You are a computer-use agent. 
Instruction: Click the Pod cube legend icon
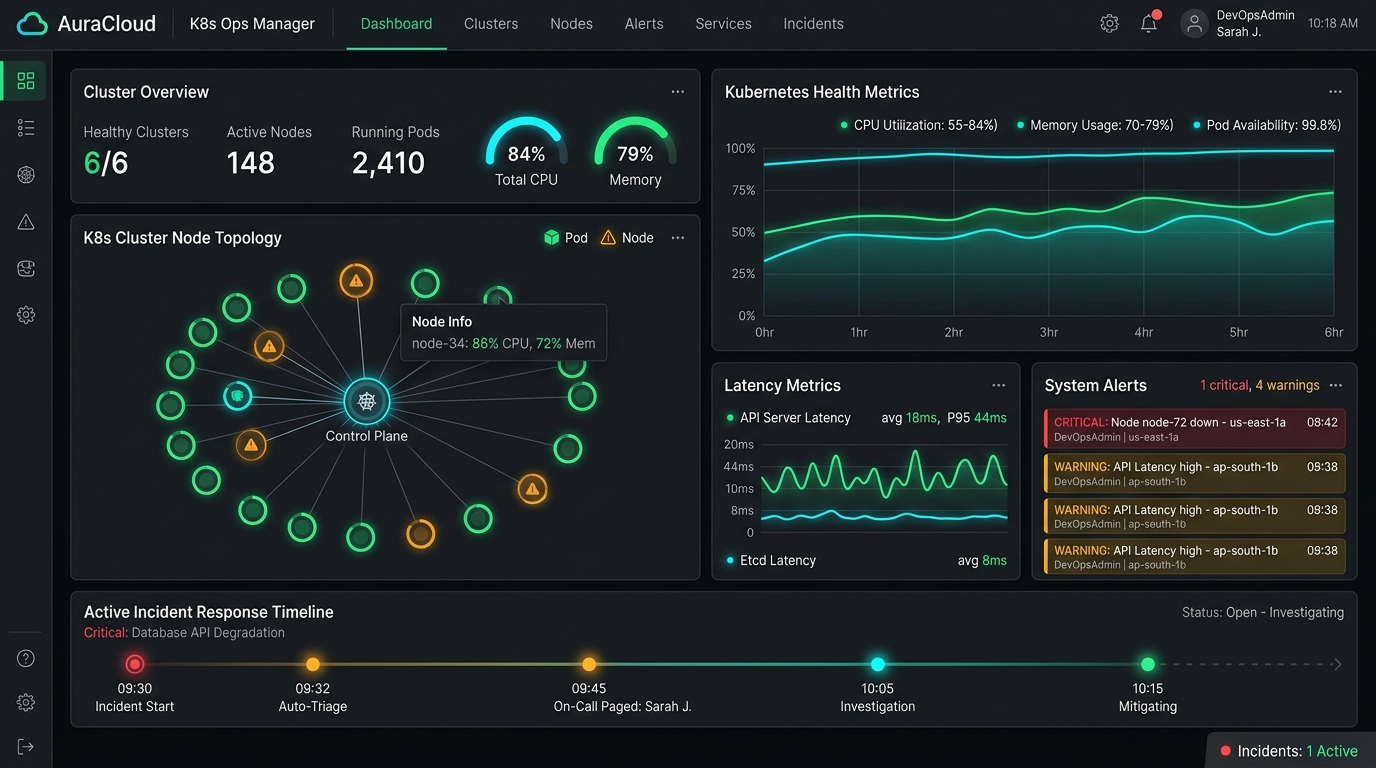(x=551, y=238)
